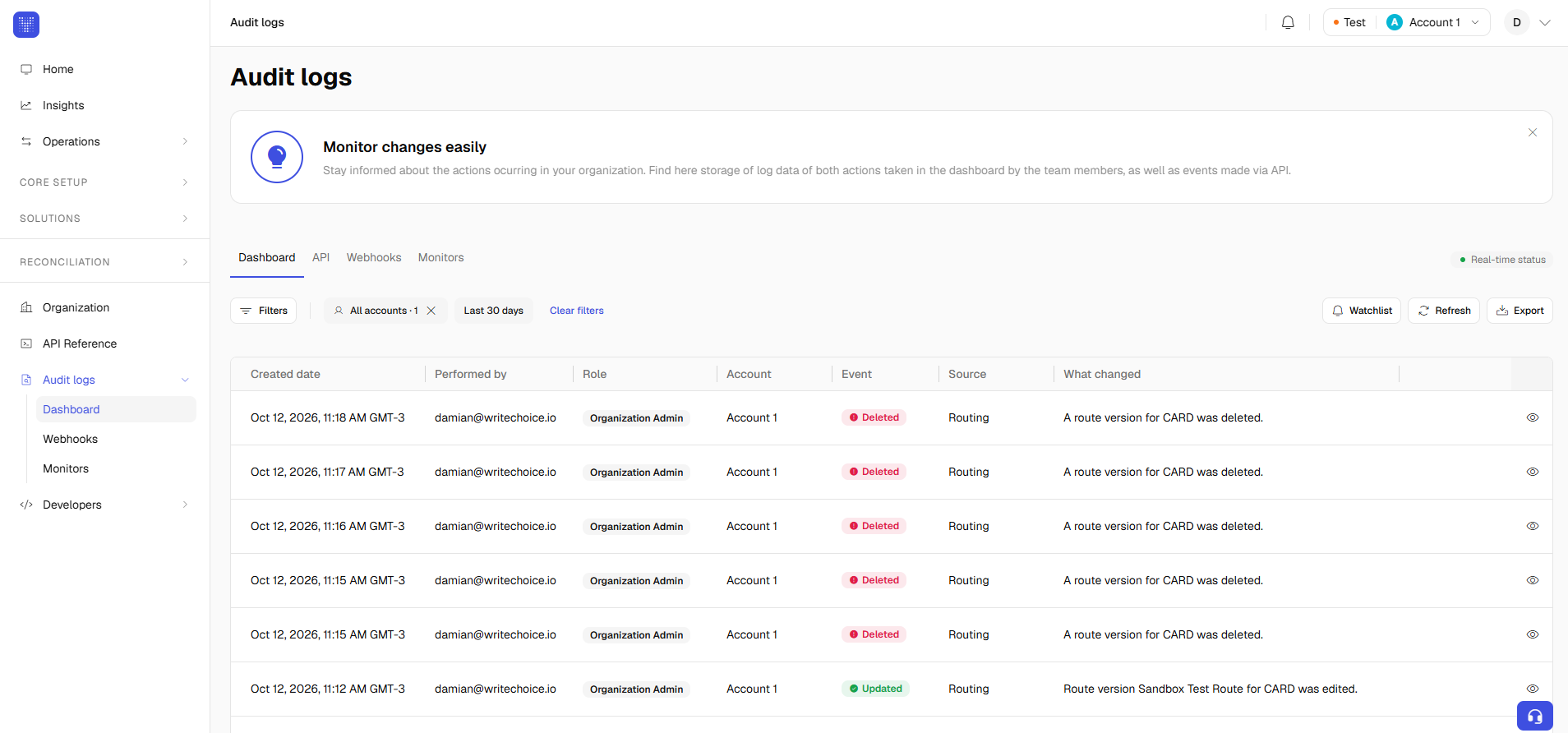Switch to the Webhooks tab

[x=374, y=257]
